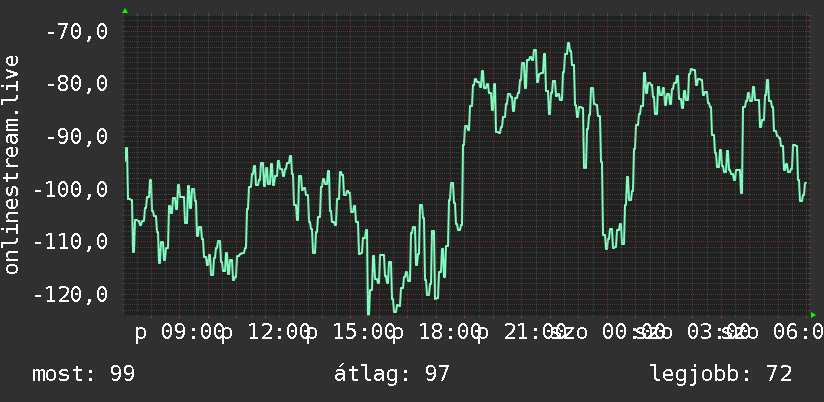Select the p 21:00 time label
The width and height of the screenshot is (824, 402).
pyautogui.click(x=523, y=333)
